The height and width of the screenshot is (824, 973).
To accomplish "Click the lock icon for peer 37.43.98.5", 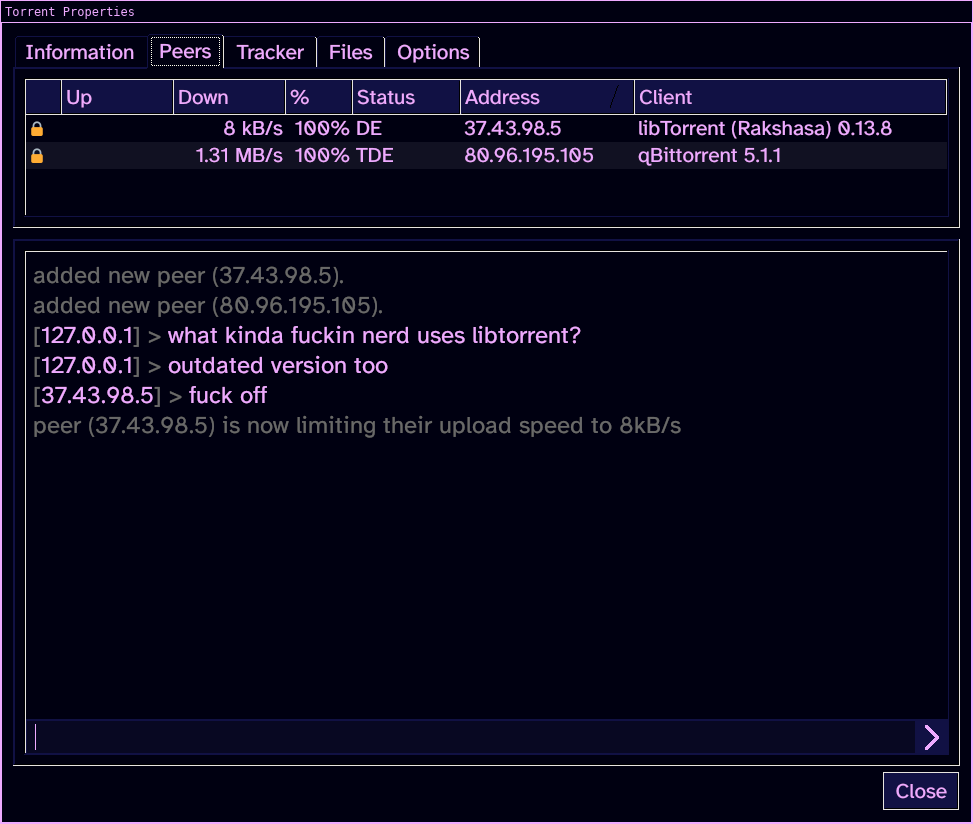I will (x=37, y=129).
